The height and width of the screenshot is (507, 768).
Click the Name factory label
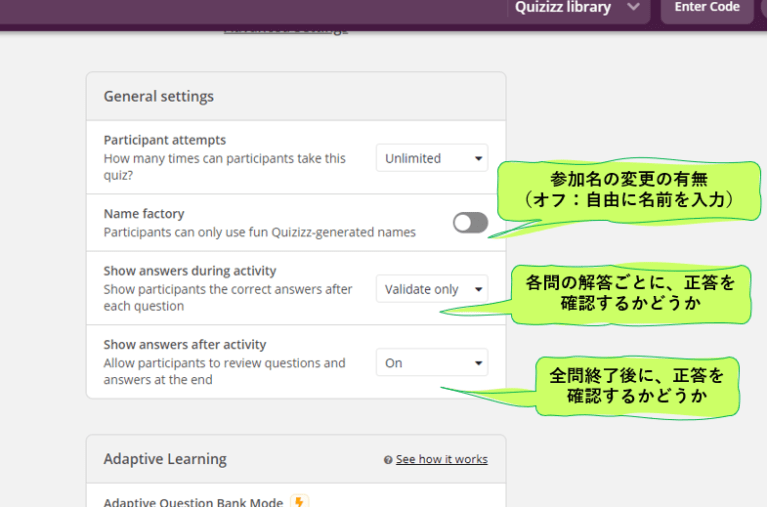144,214
